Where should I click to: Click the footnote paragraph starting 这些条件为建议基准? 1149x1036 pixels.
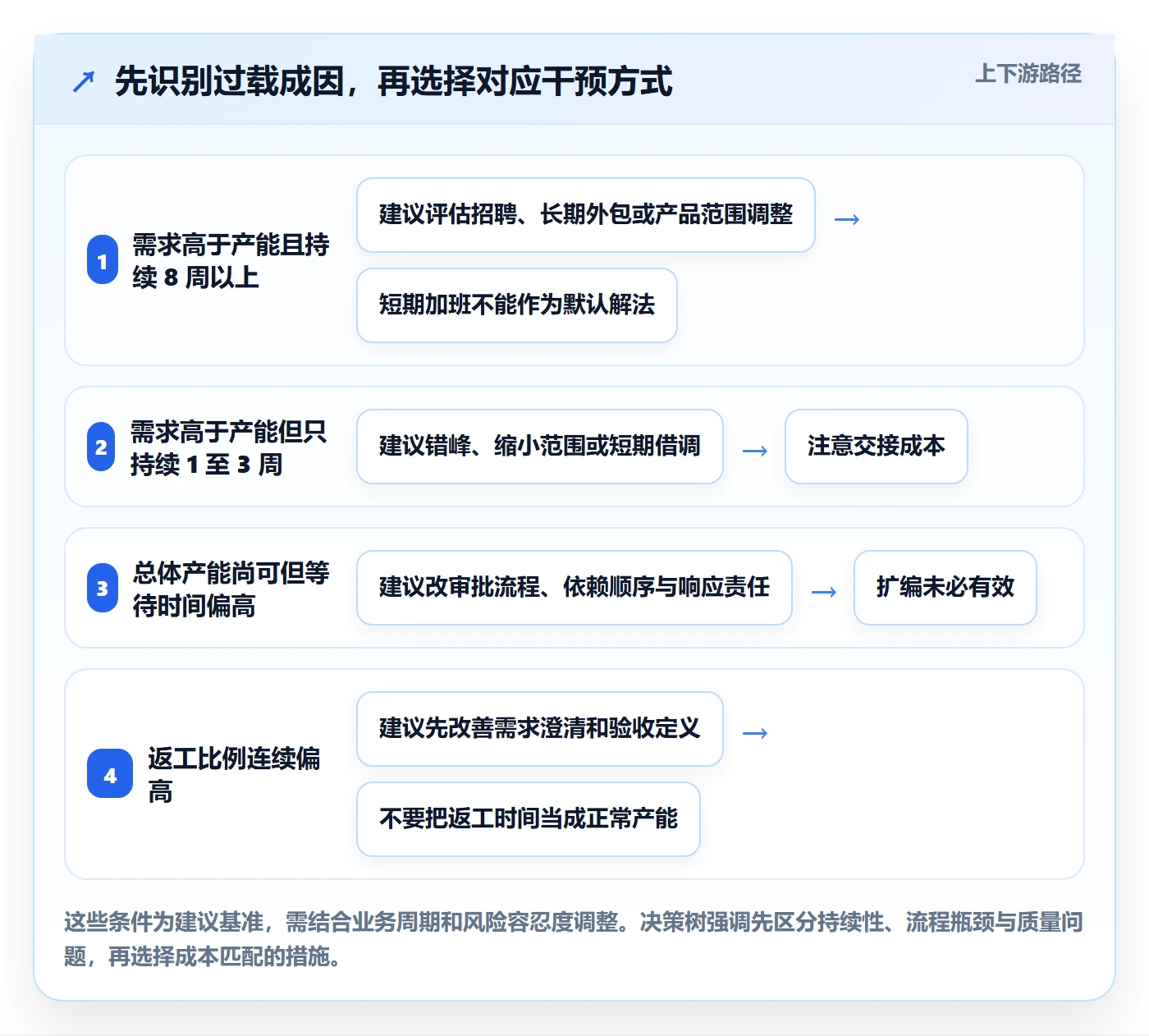[x=574, y=939]
